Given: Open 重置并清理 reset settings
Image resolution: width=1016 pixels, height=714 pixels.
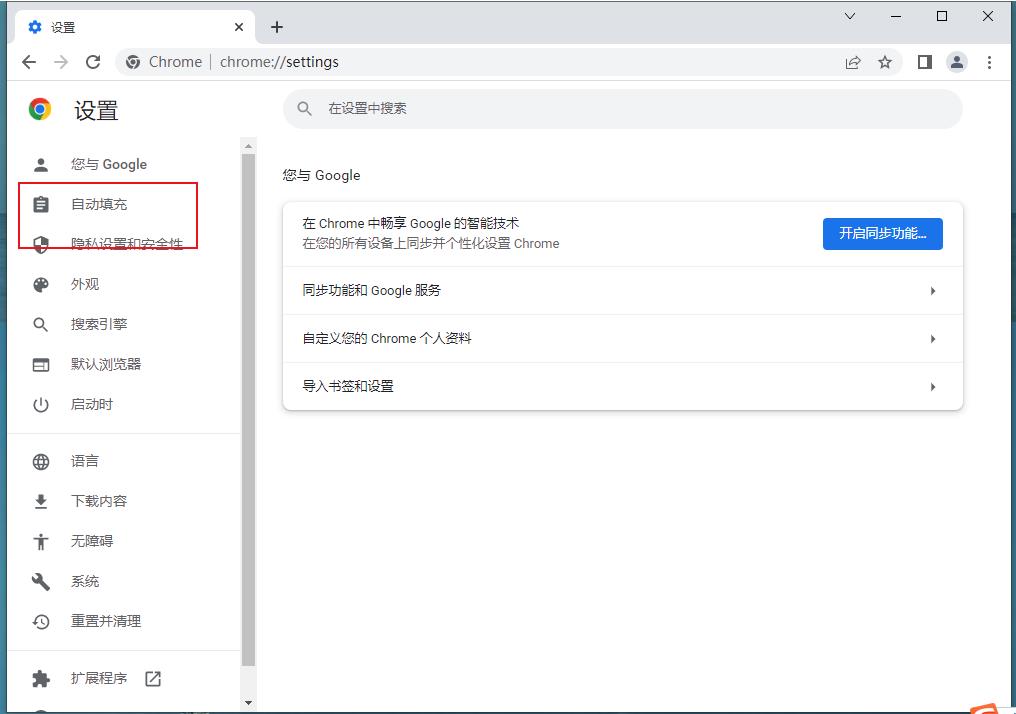Looking at the screenshot, I should [x=107, y=621].
